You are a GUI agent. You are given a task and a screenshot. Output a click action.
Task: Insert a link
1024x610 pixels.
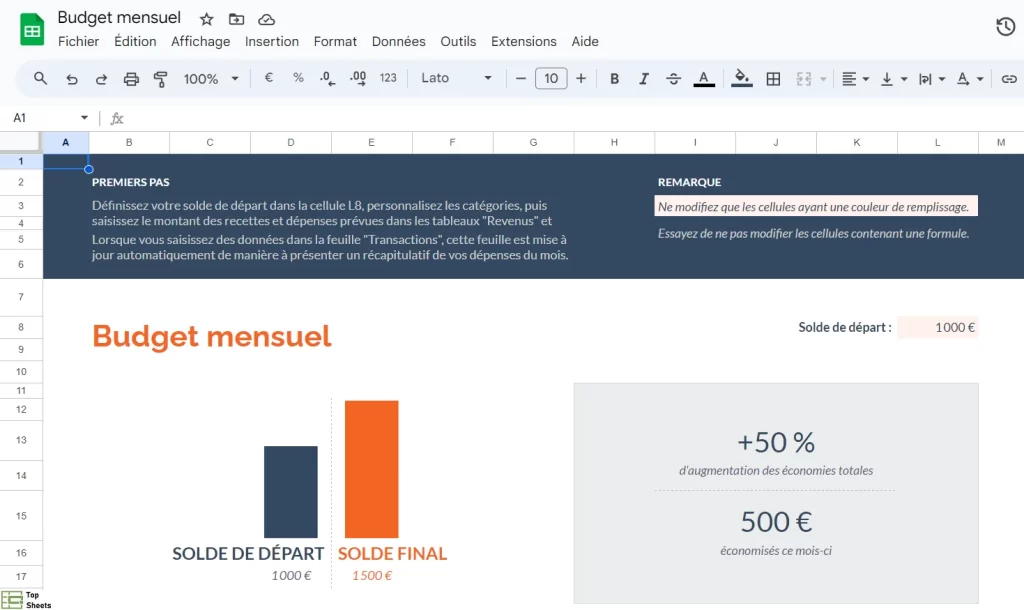pyautogui.click(x=1009, y=79)
